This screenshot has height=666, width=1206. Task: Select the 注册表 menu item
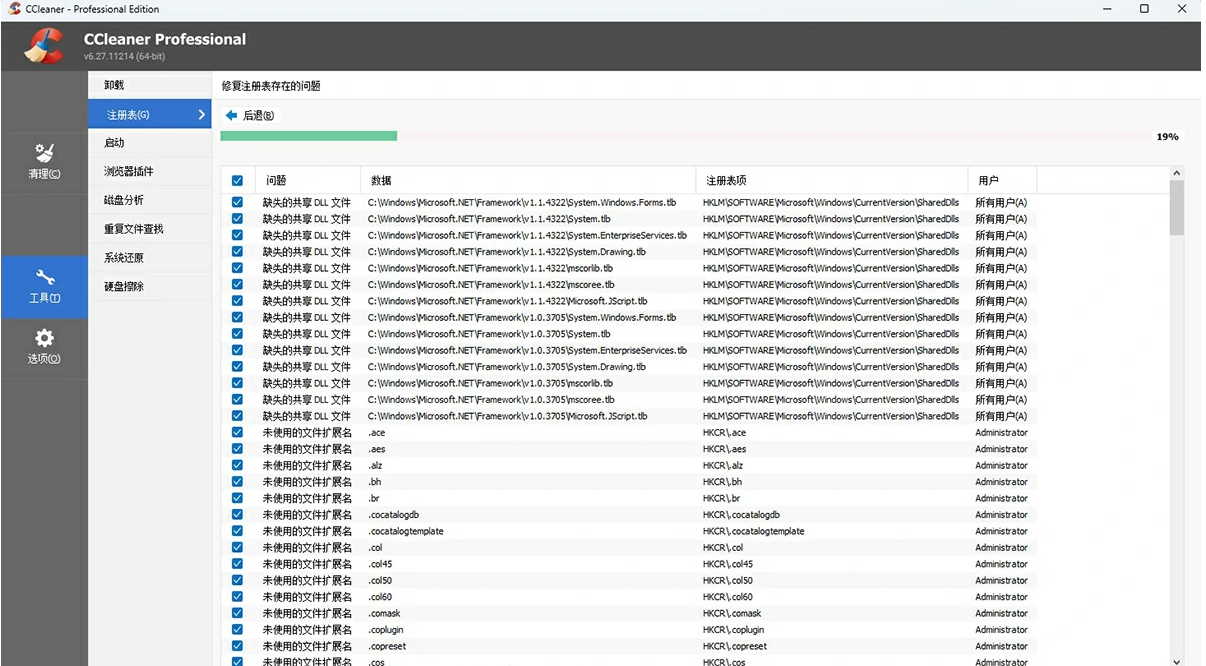tap(150, 114)
